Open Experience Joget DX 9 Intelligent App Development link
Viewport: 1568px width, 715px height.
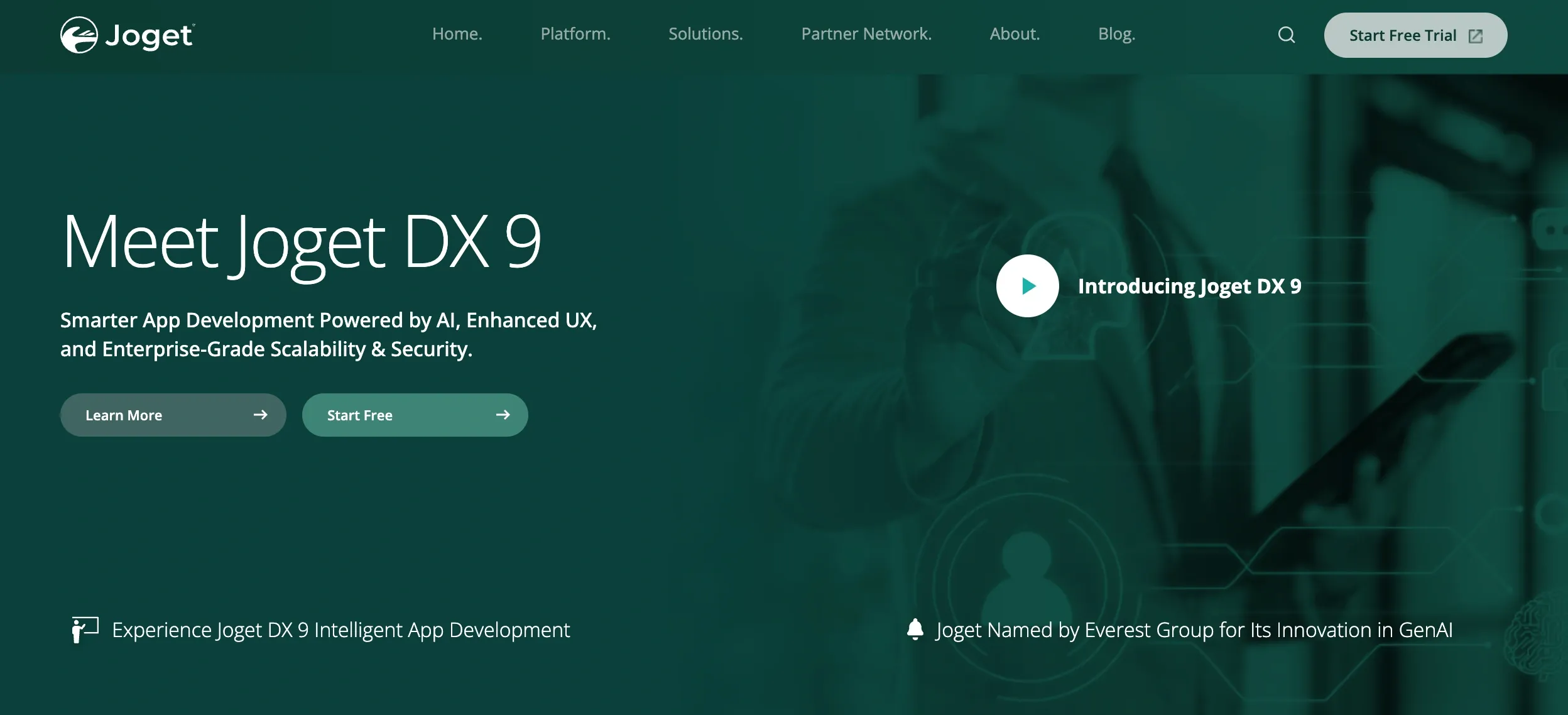tap(340, 630)
